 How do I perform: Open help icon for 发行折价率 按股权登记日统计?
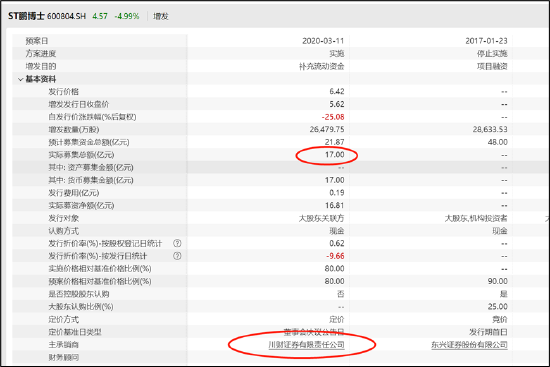point(177,243)
